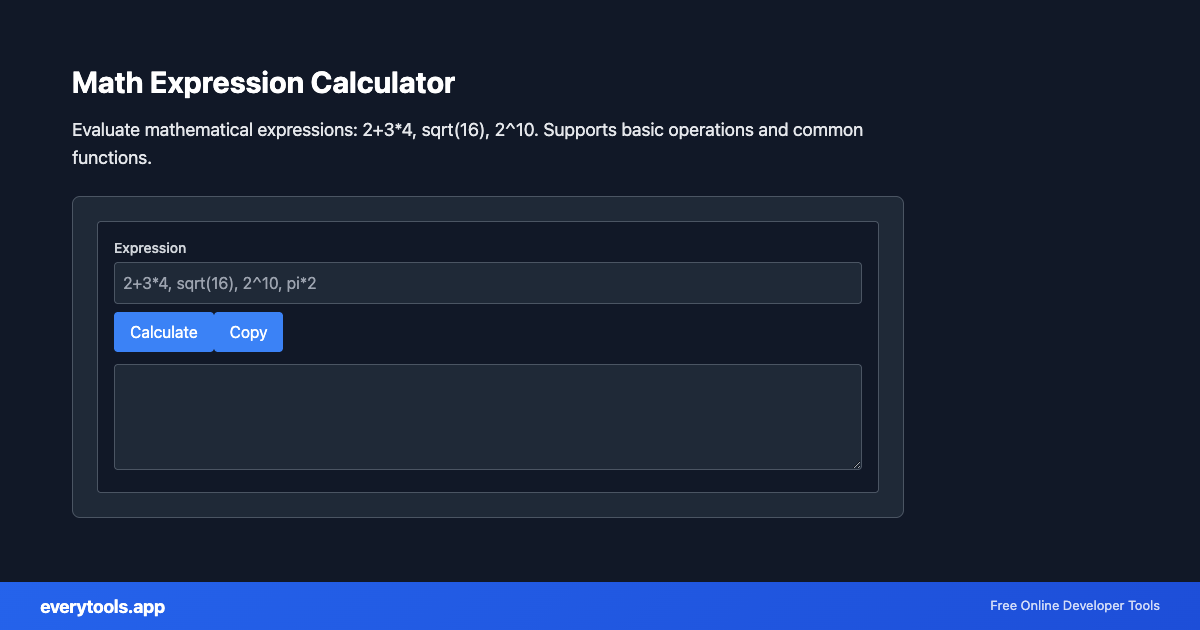Click the Expression label
The width and height of the screenshot is (1200, 630).
pyautogui.click(x=150, y=247)
